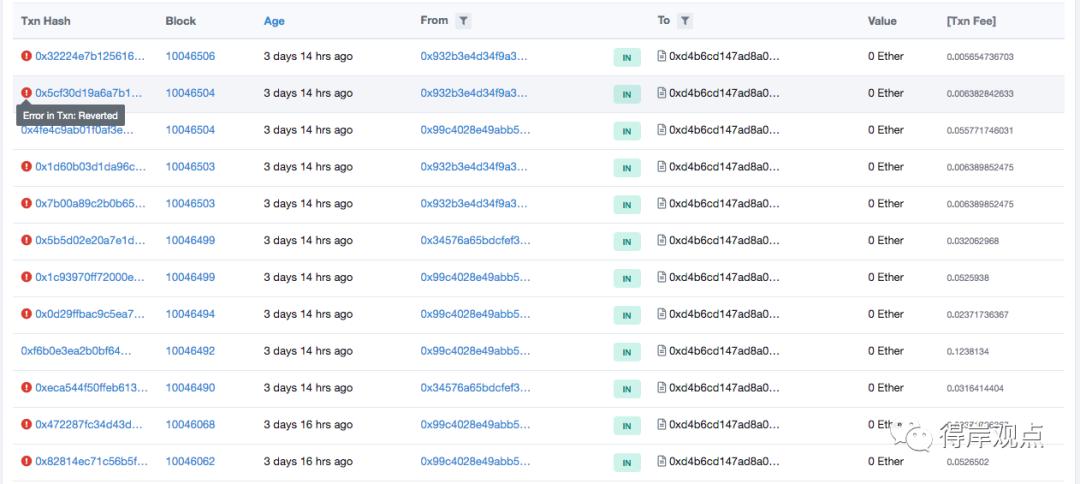The image size is (1080, 484).
Task: Open transaction 0x472287fc34d43d
Action: 90,424
